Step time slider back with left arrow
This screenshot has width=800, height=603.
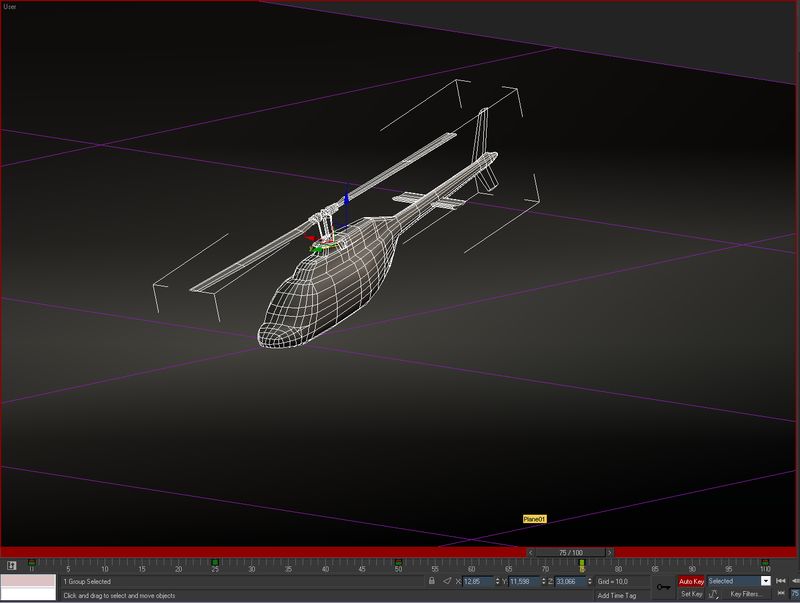click(531, 552)
